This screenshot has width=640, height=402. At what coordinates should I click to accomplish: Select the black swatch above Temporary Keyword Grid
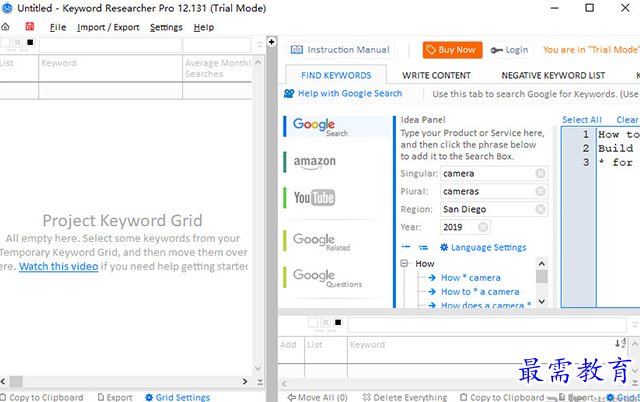[x=338, y=322]
